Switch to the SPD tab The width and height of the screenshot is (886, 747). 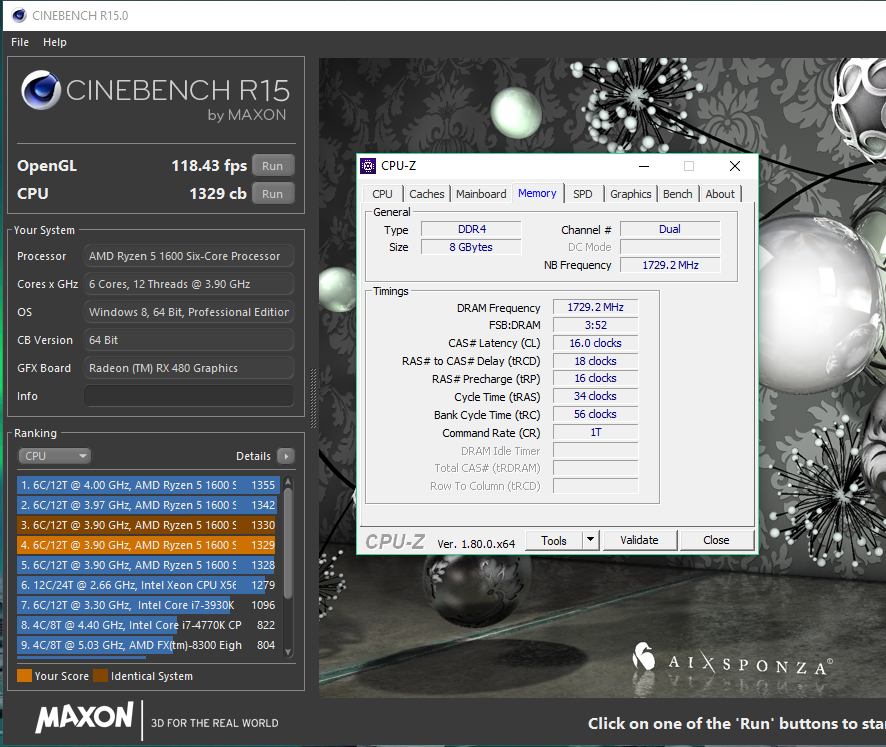[582, 194]
